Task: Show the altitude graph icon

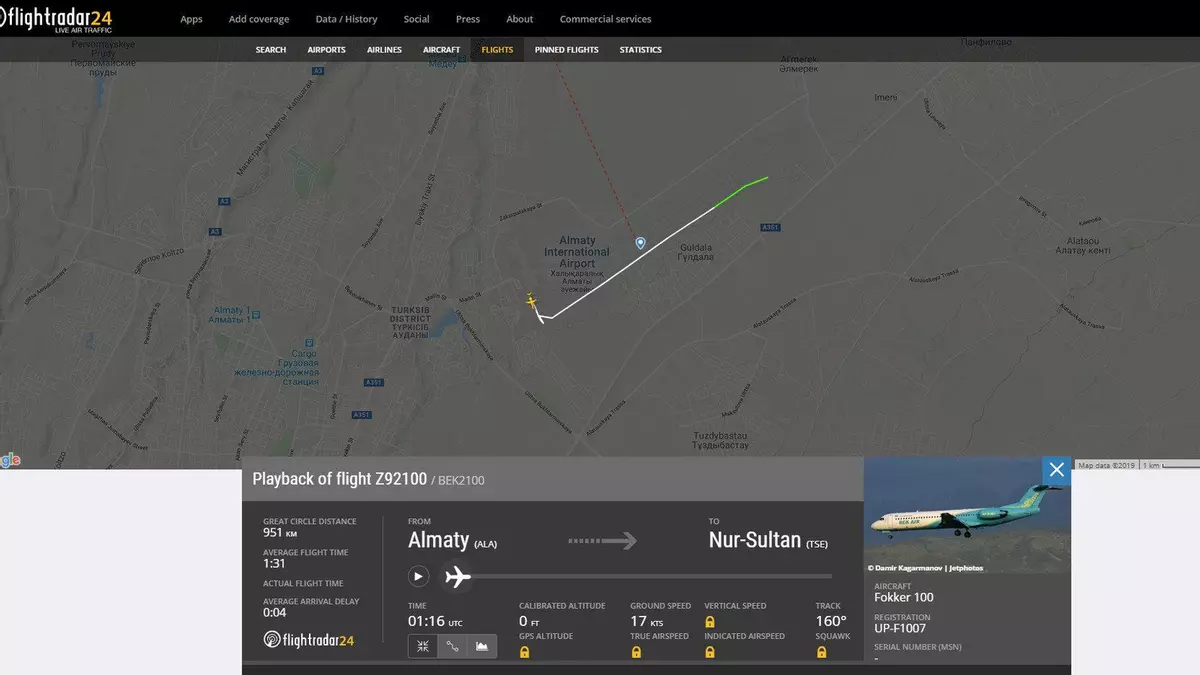Action: (x=482, y=647)
